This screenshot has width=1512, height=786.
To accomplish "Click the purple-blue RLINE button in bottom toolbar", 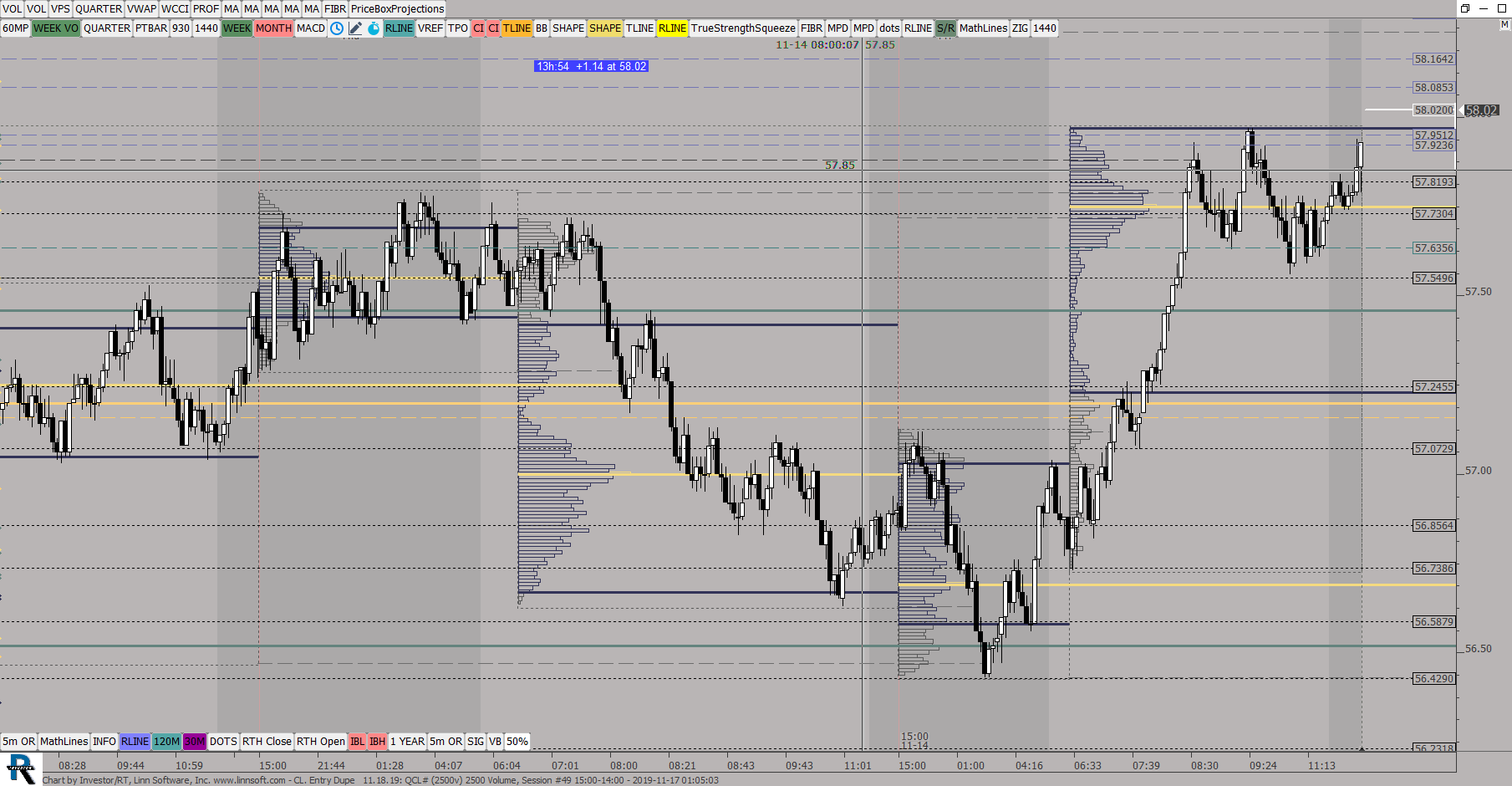I will pyautogui.click(x=135, y=742).
